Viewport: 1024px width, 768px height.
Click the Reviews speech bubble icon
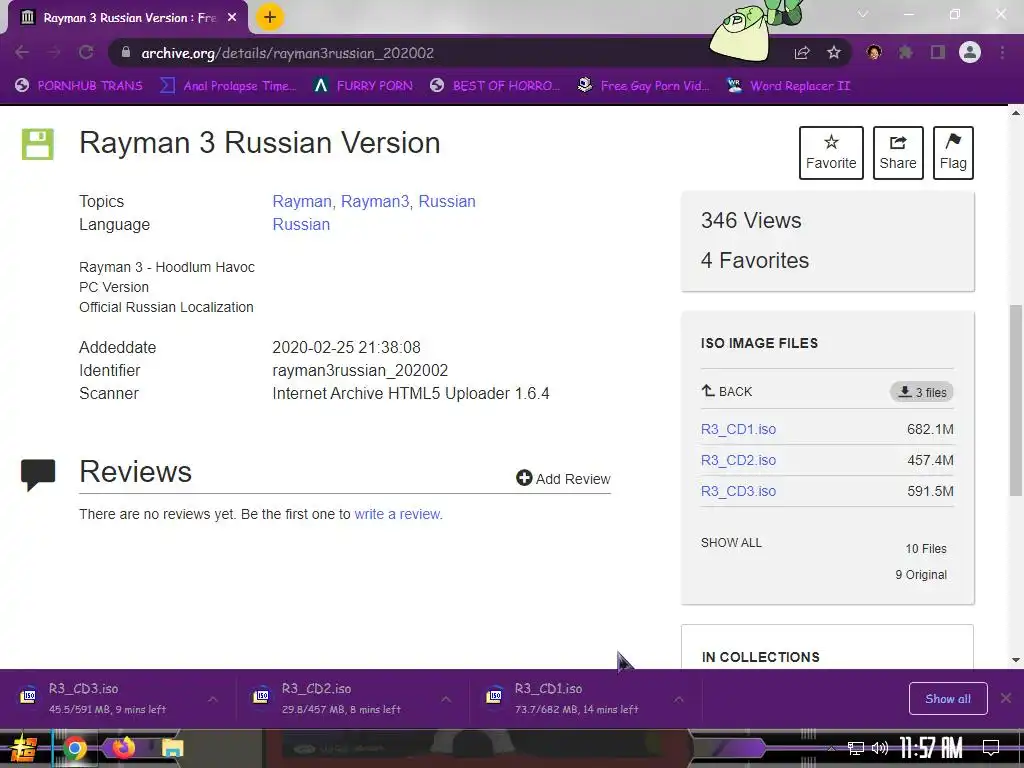(38, 475)
